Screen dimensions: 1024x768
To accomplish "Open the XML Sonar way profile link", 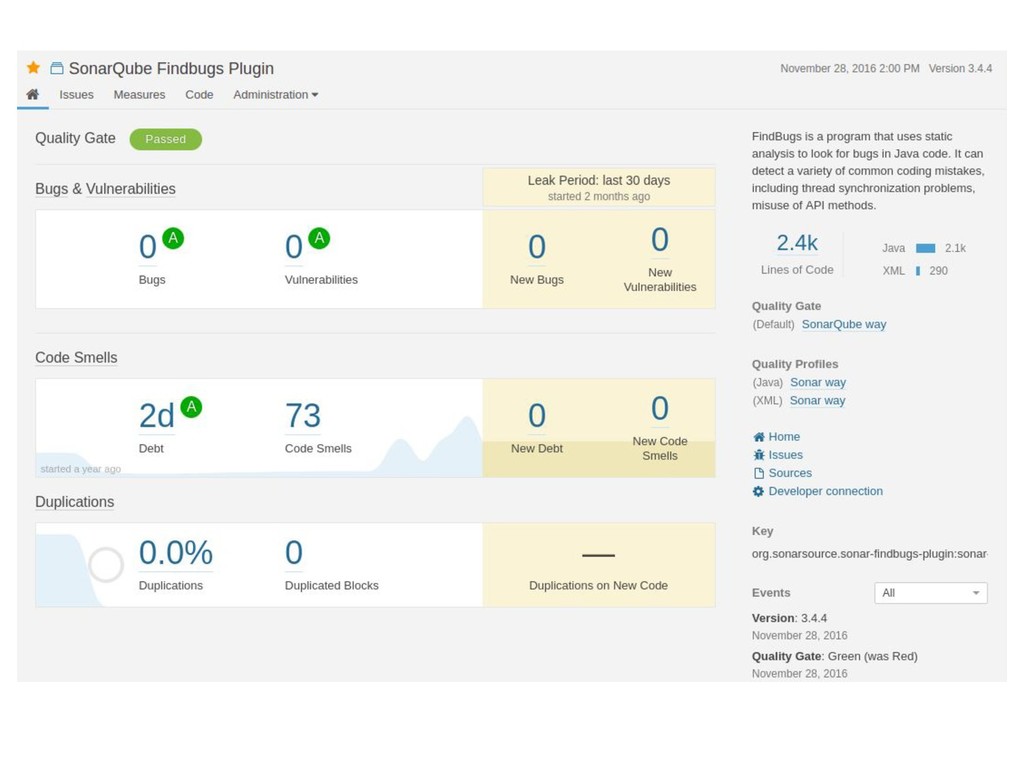I will point(817,400).
